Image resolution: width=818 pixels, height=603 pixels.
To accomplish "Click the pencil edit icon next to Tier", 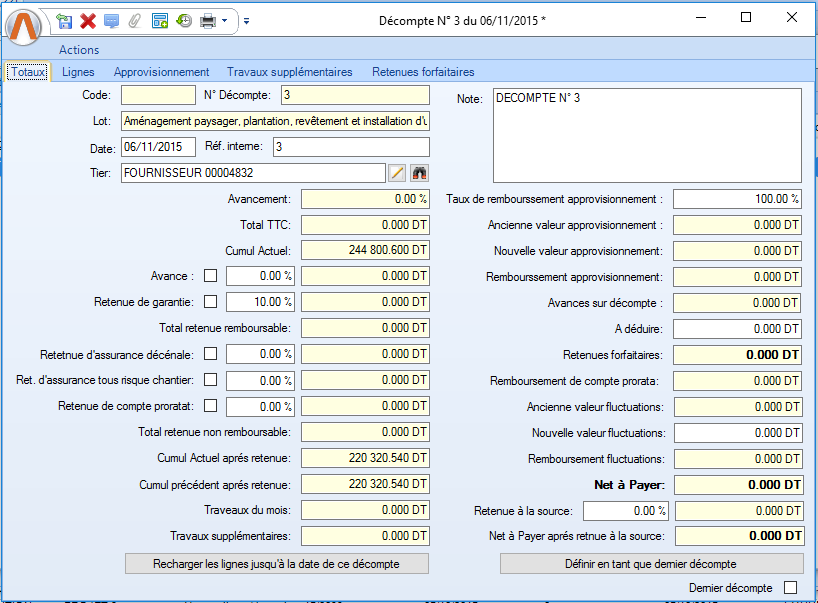I will [x=397, y=173].
